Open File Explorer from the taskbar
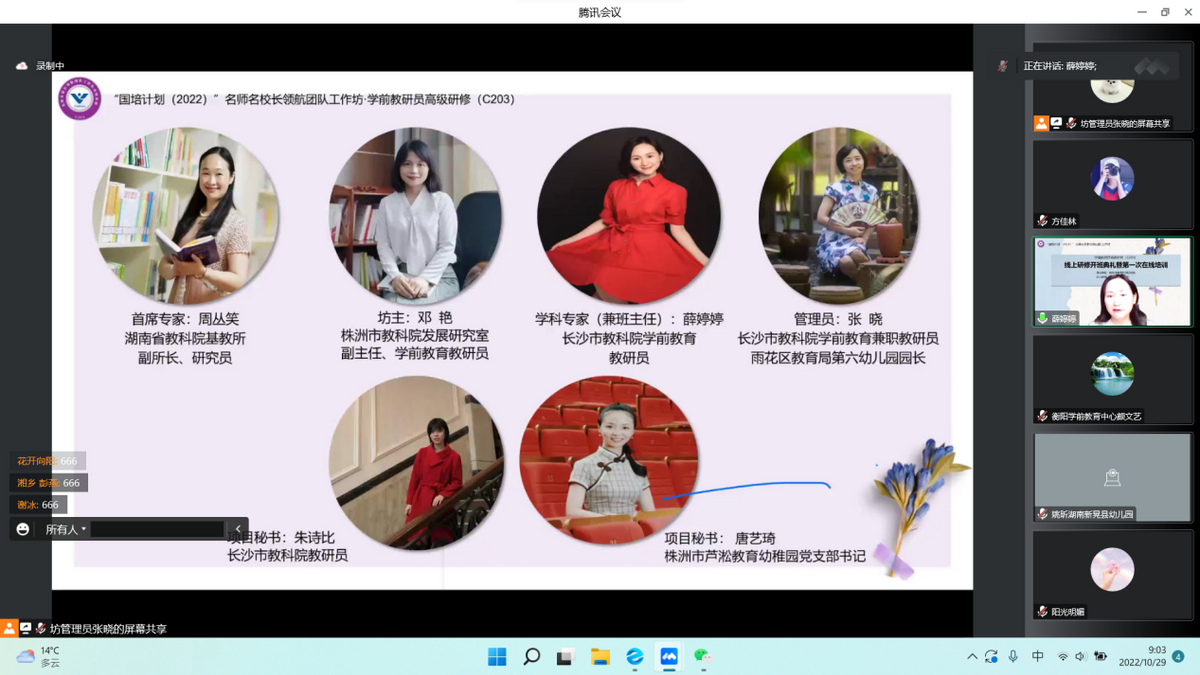1200x675 pixels. 600,657
